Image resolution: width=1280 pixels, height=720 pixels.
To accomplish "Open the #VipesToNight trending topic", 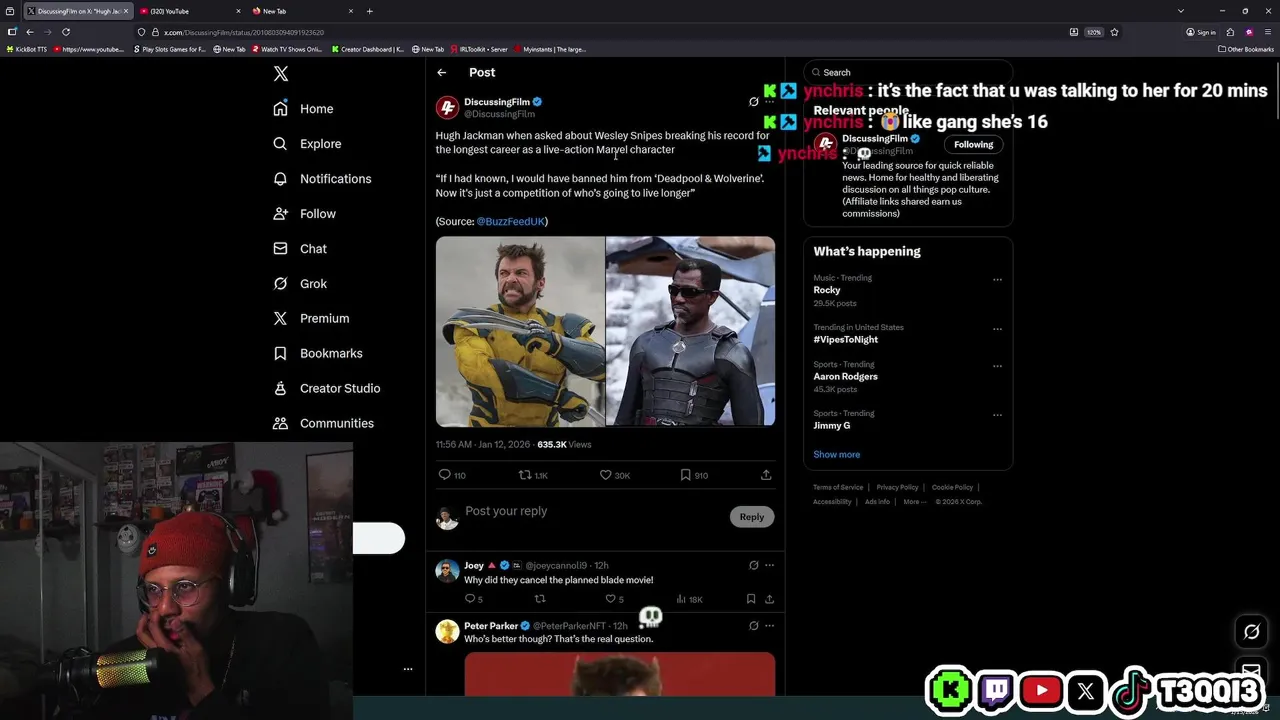I will [846, 339].
